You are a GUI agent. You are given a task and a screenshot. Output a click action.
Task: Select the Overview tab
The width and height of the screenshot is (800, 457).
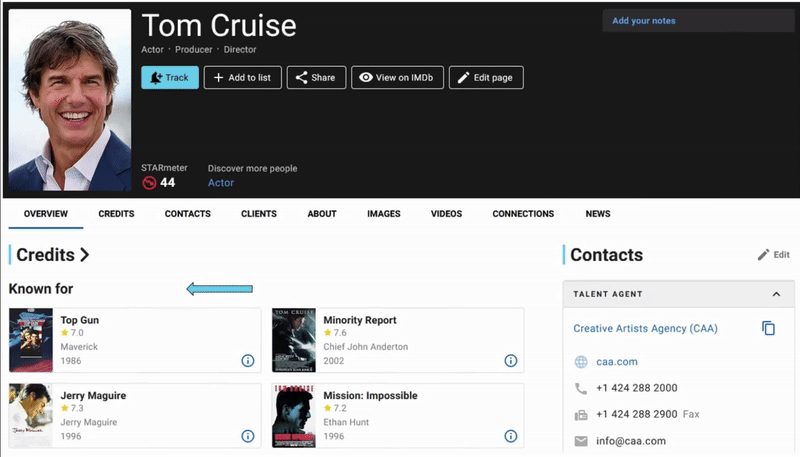click(x=46, y=214)
